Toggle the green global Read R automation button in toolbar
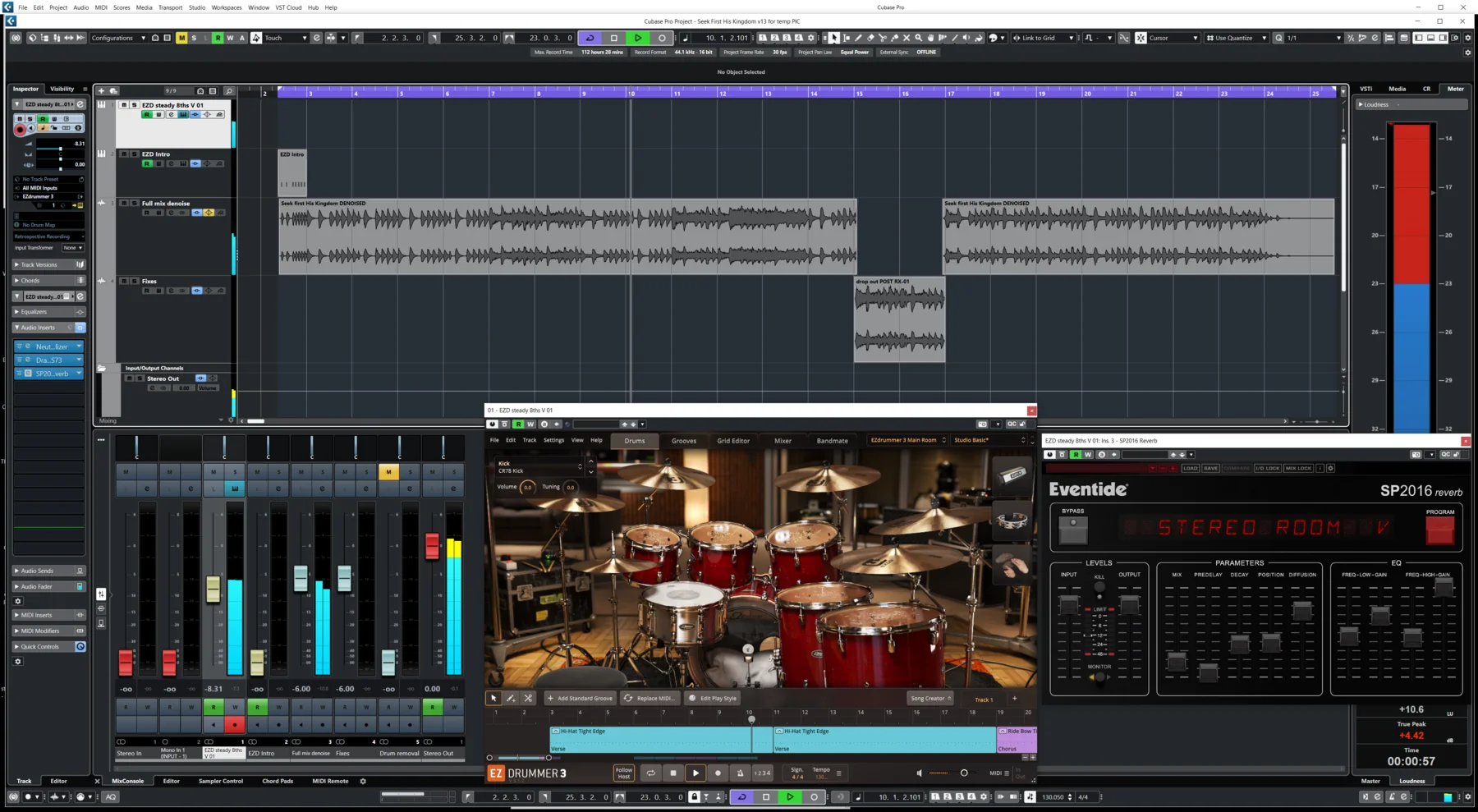Viewport: 1478px width, 812px height. pyautogui.click(x=218, y=38)
